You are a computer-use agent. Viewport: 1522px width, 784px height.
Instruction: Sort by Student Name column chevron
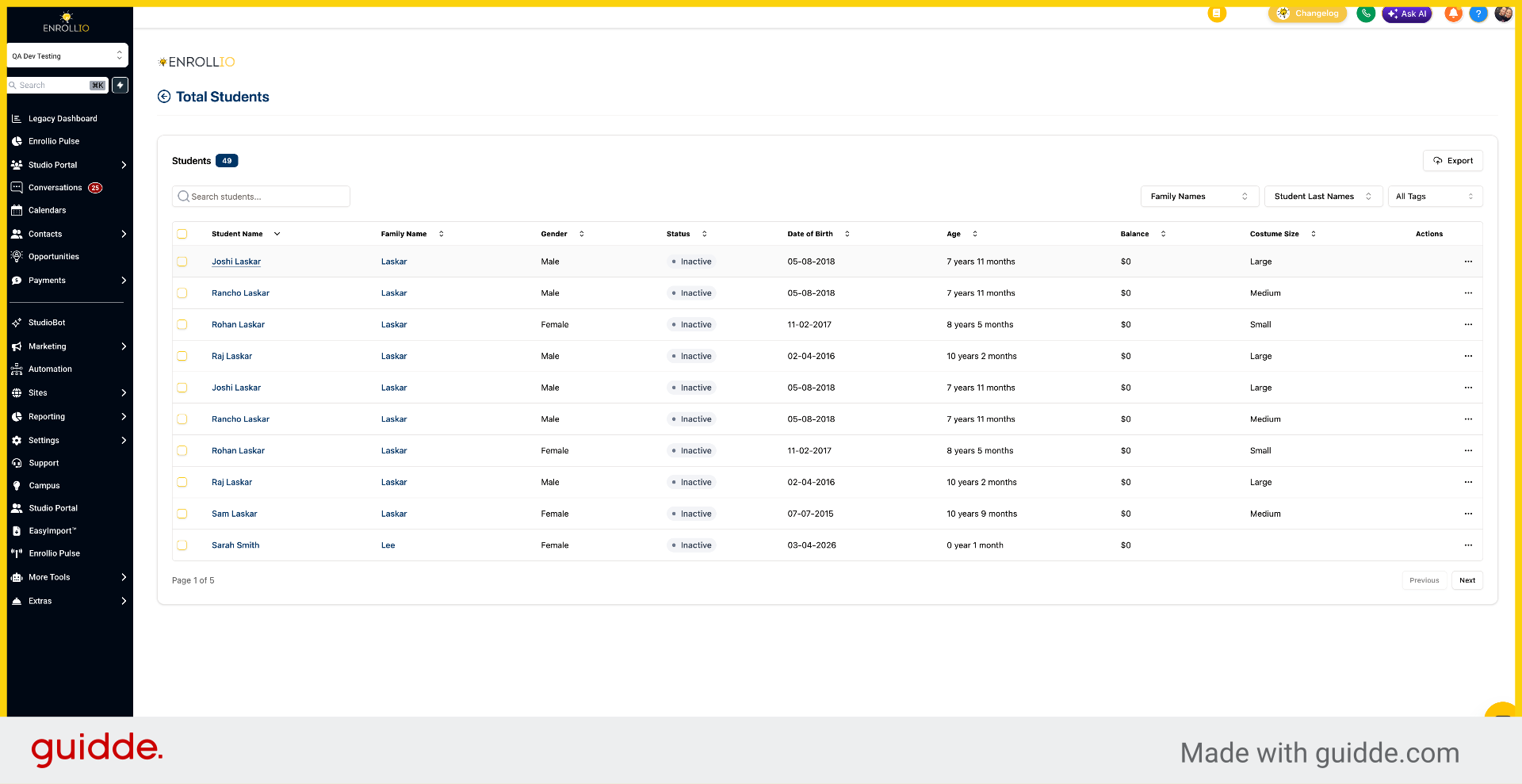click(277, 234)
